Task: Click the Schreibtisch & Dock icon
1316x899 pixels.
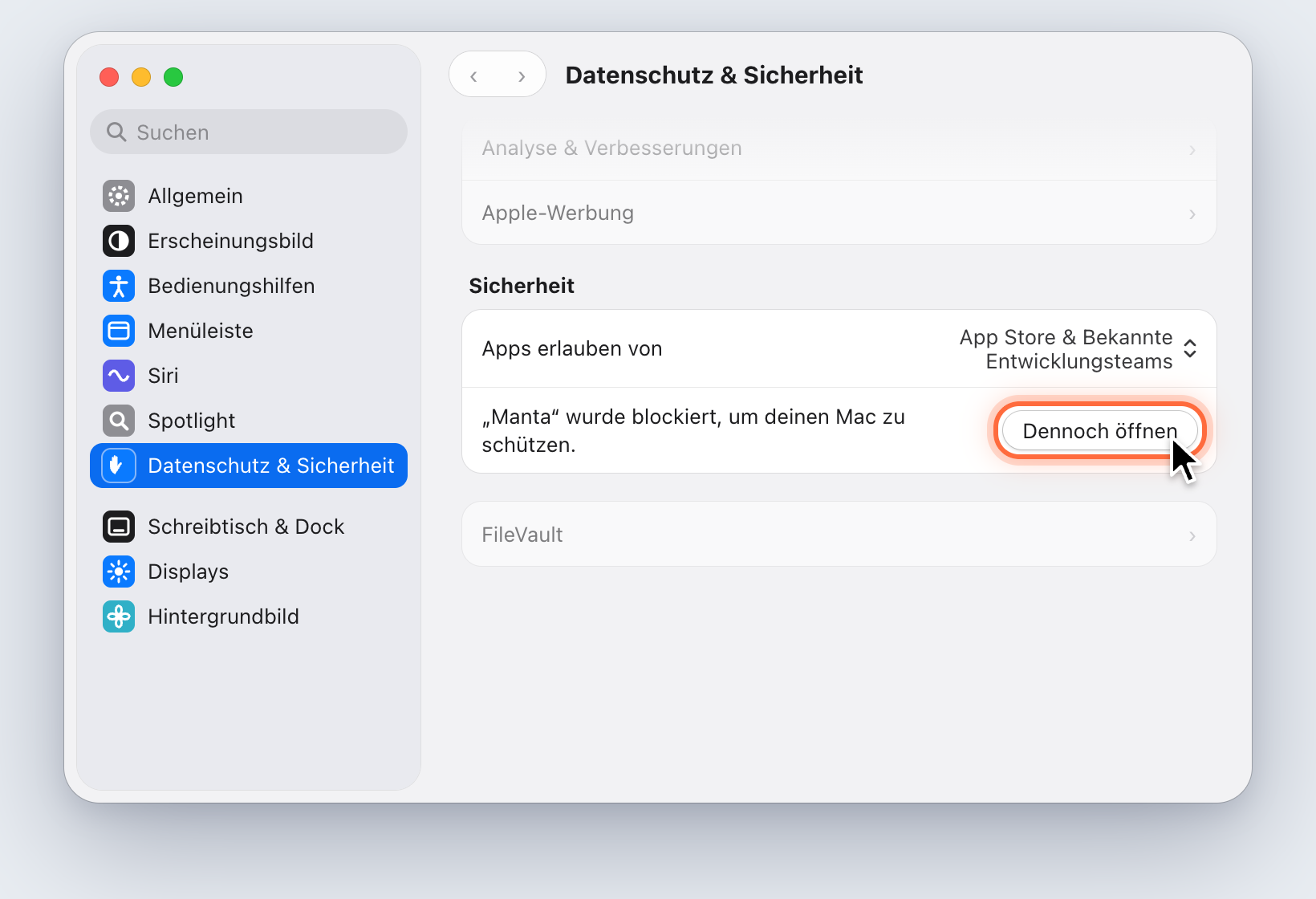Action: [119, 527]
